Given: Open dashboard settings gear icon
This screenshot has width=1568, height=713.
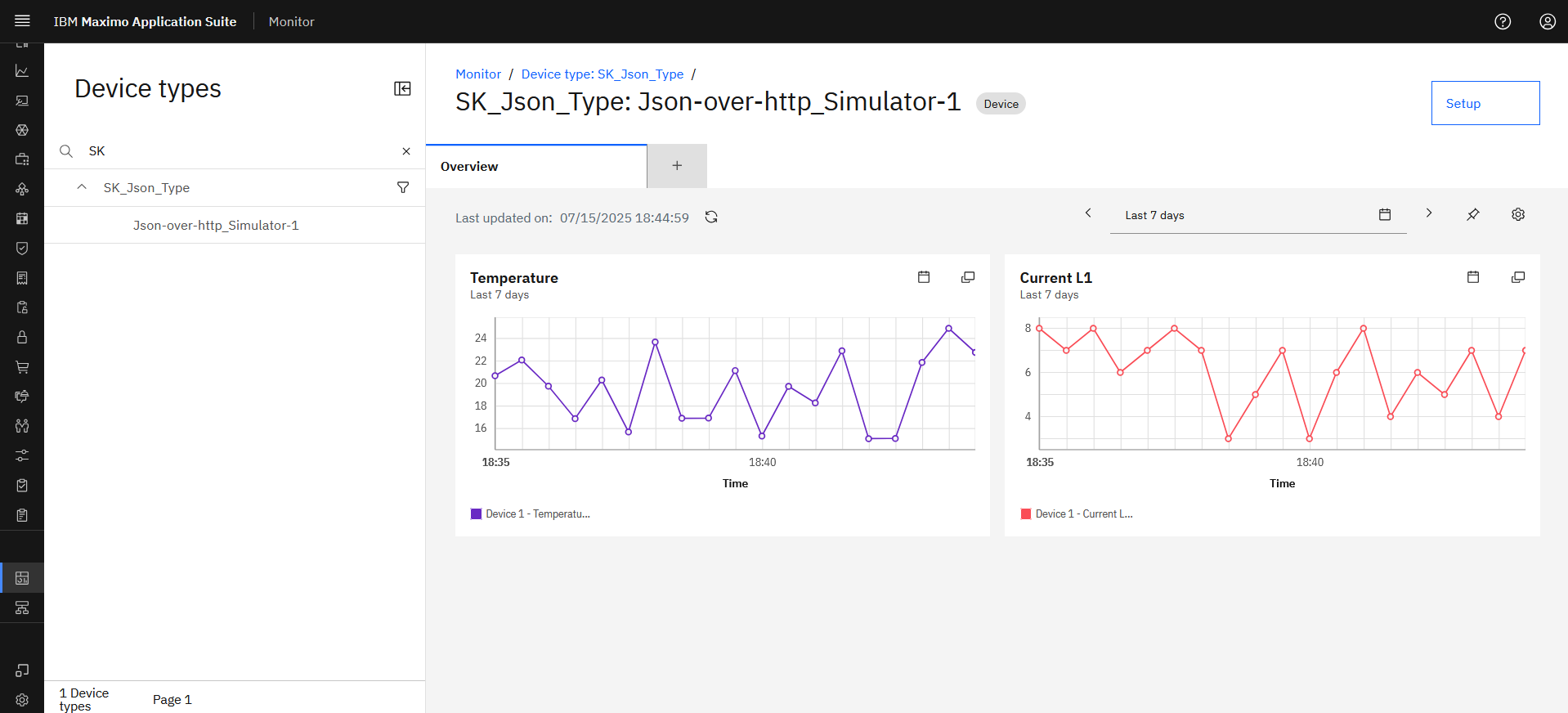Looking at the screenshot, I should coord(1518,214).
